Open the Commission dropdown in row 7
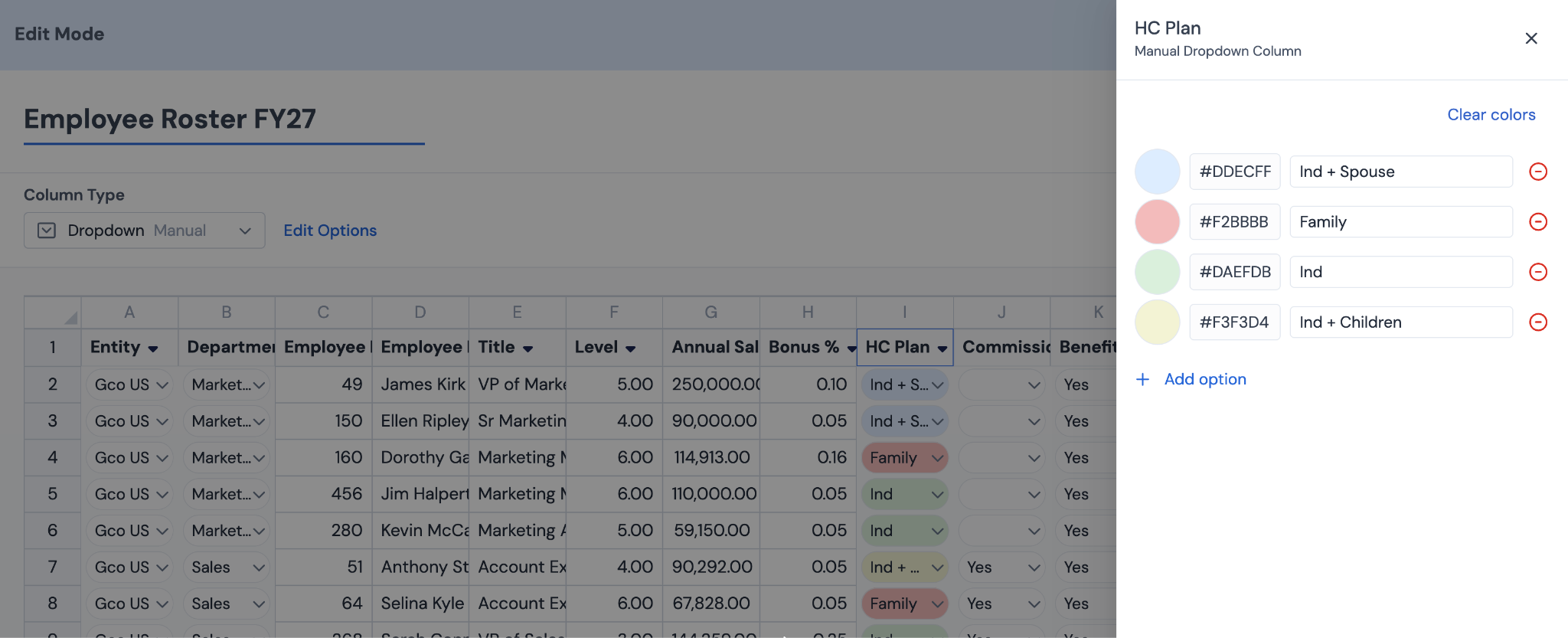This screenshot has height=638, width=1568. pos(1001,568)
